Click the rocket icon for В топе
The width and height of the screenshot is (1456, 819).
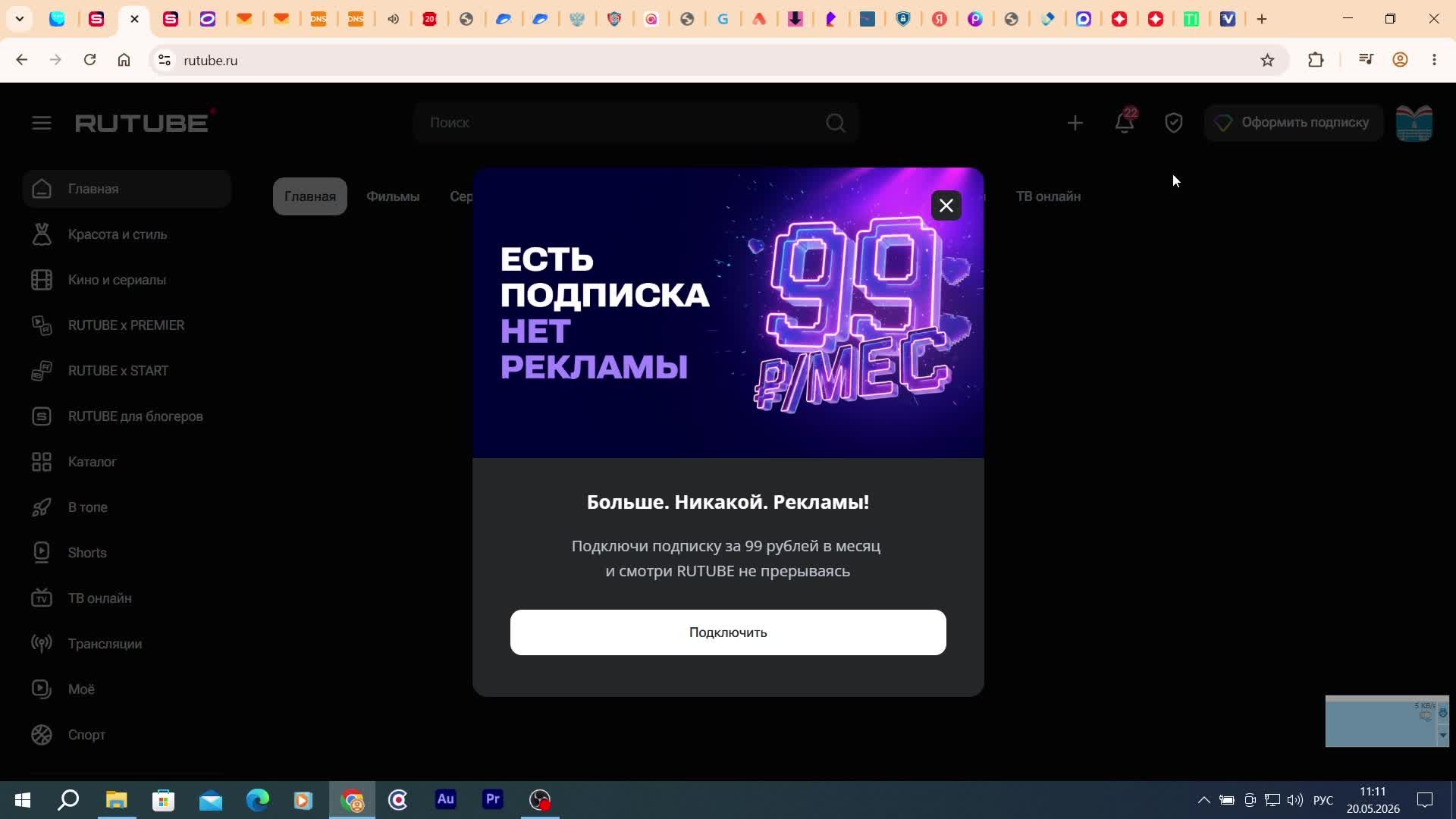tap(42, 507)
